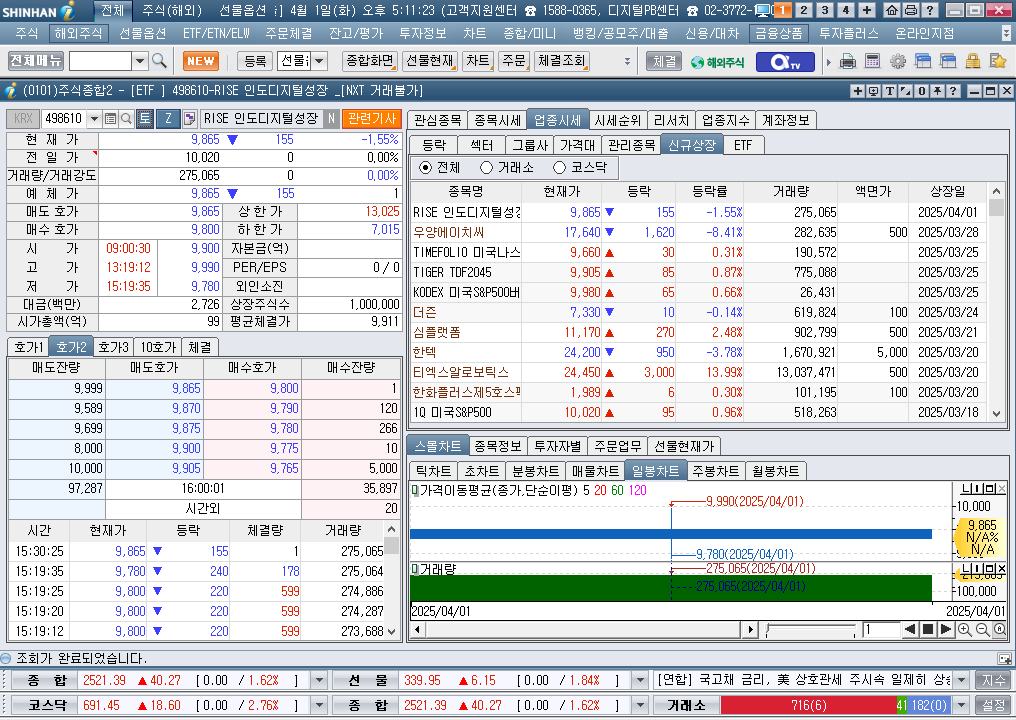Image resolution: width=1016 pixels, height=720 pixels.
Task: Click the 종합화면 toolbar button
Action: (x=369, y=61)
